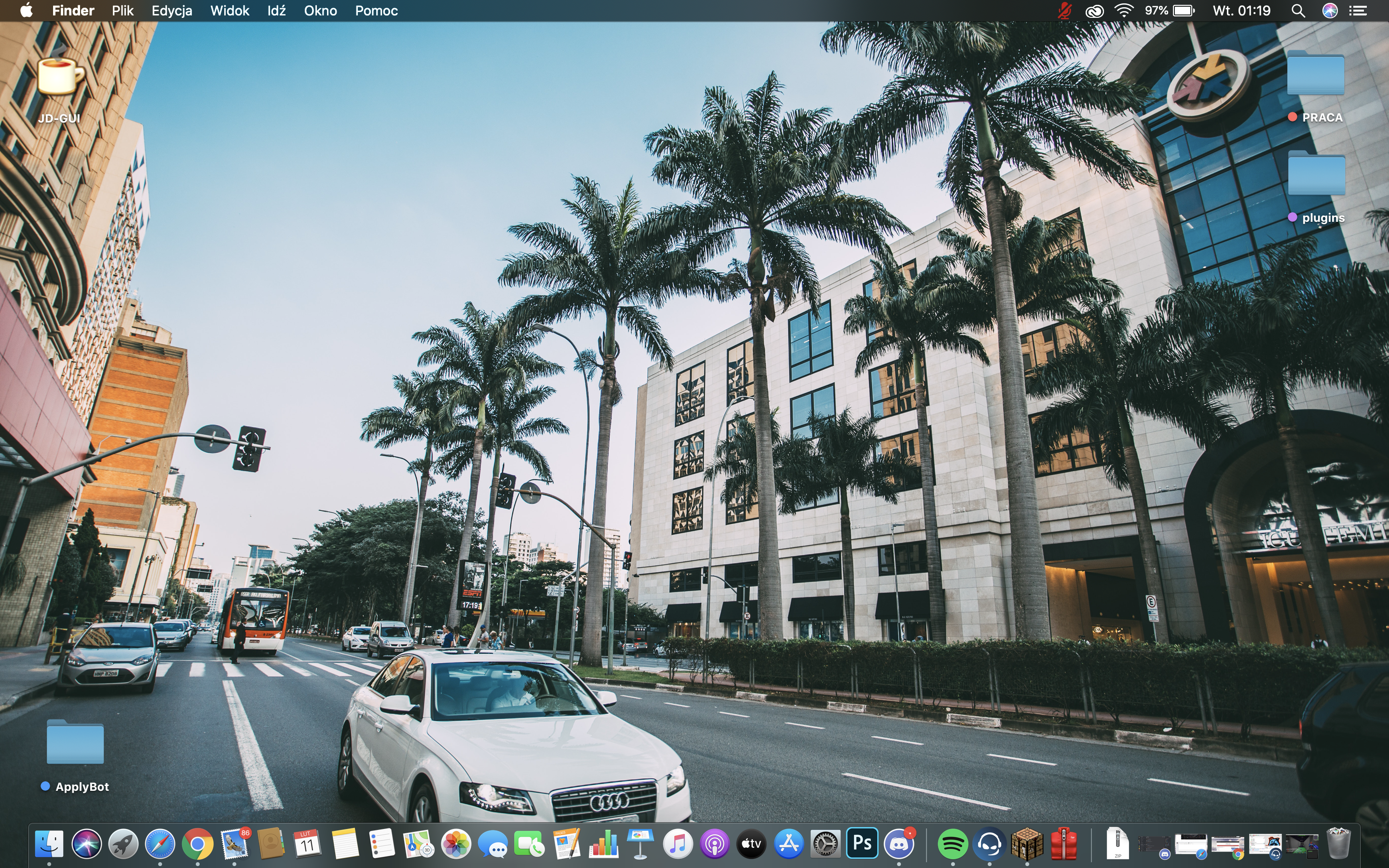The height and width of the screenshot is (868, 1389).
Task: Restore minimized Discord window thumbnail
Action: tap(1154, 846)
